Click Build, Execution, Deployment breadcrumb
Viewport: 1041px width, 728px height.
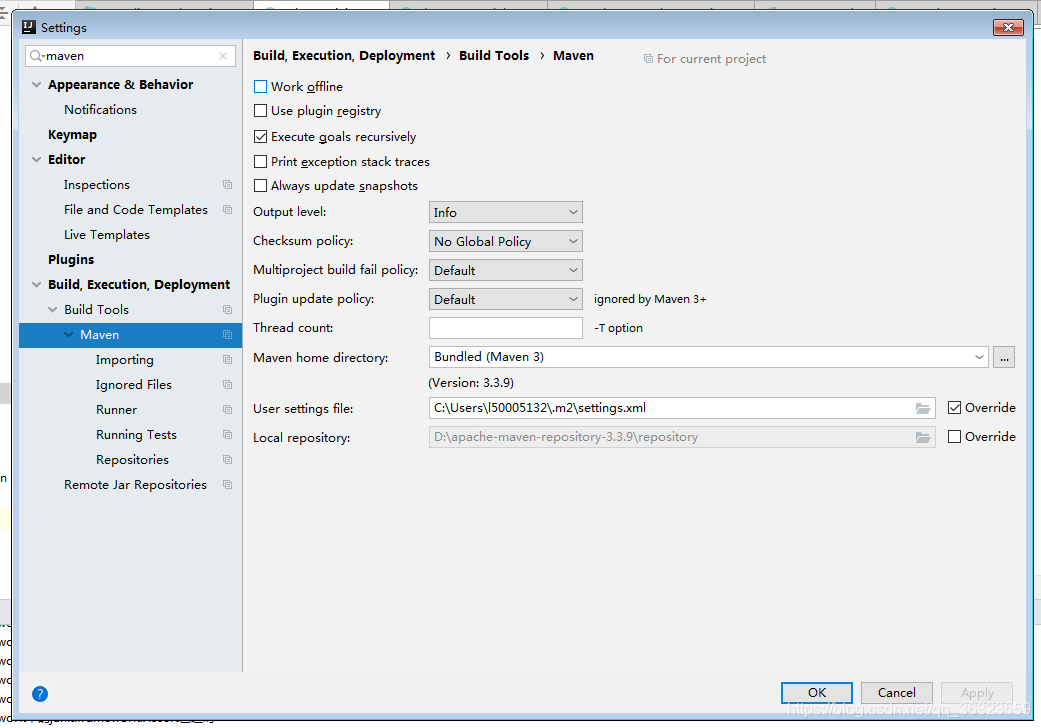344,56
